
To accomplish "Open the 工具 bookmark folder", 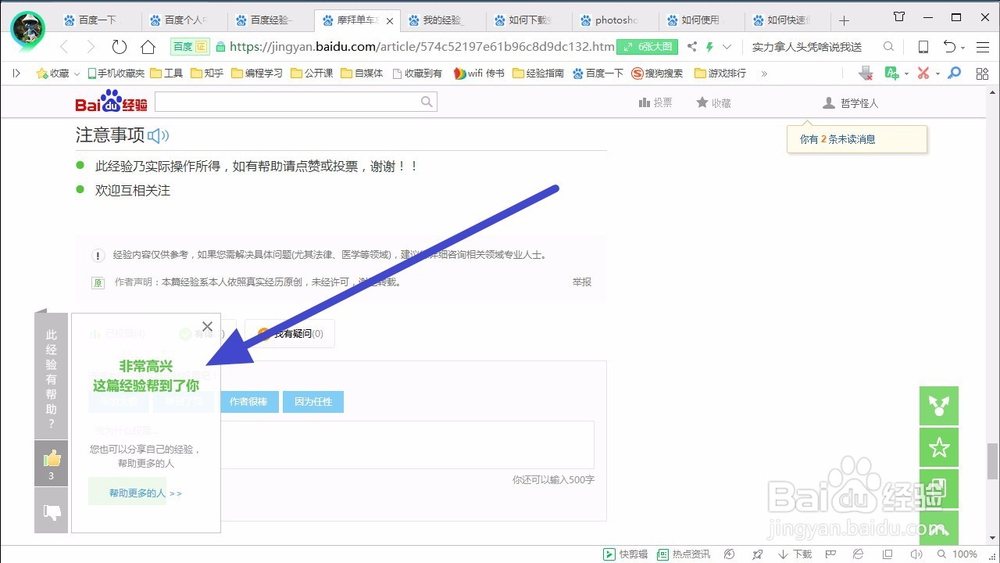I will pyautogui.click(x=166, y=73).
